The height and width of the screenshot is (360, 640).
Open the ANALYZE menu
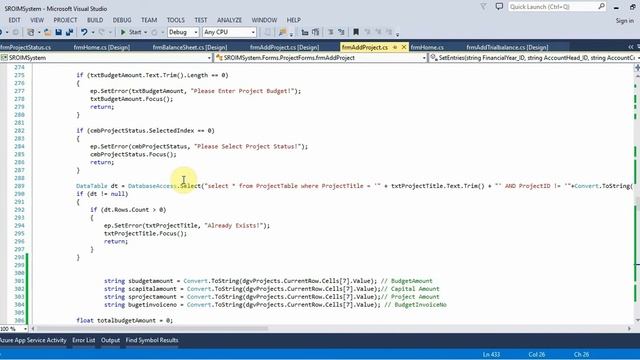coord(229,20)
